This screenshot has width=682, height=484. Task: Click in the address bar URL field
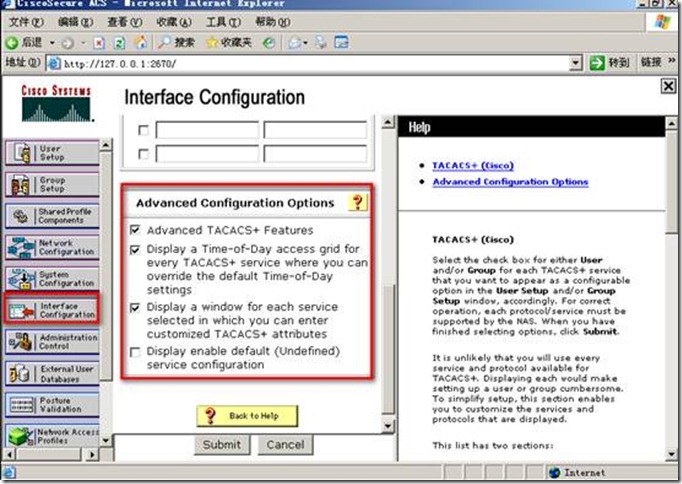pyautogui.click(x=307, y=63)
